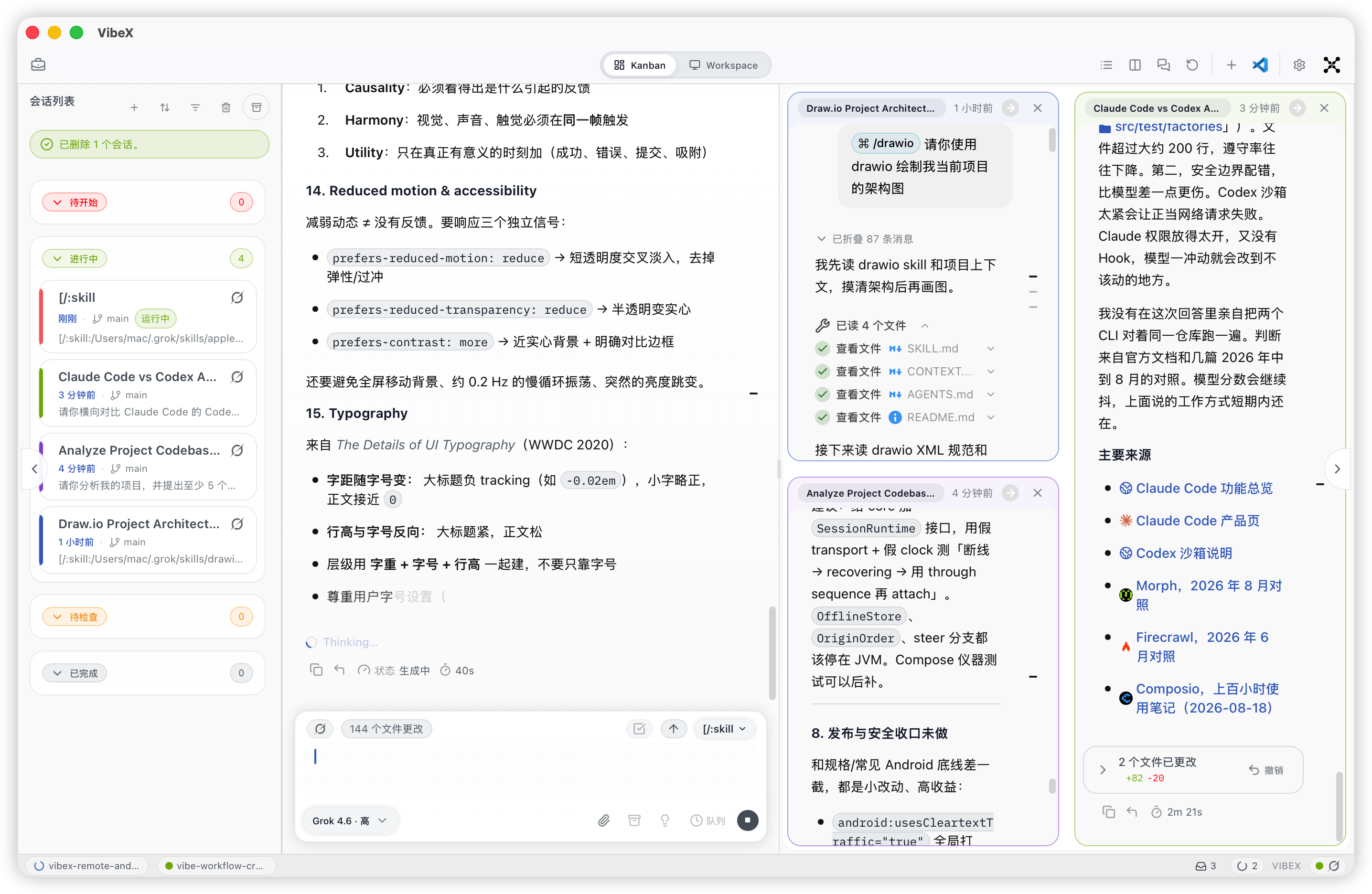The height and width of the screenshot is (894, 1372).
Task: Open the Claude Code 功能总览 link
Action: coord(1204,488)
